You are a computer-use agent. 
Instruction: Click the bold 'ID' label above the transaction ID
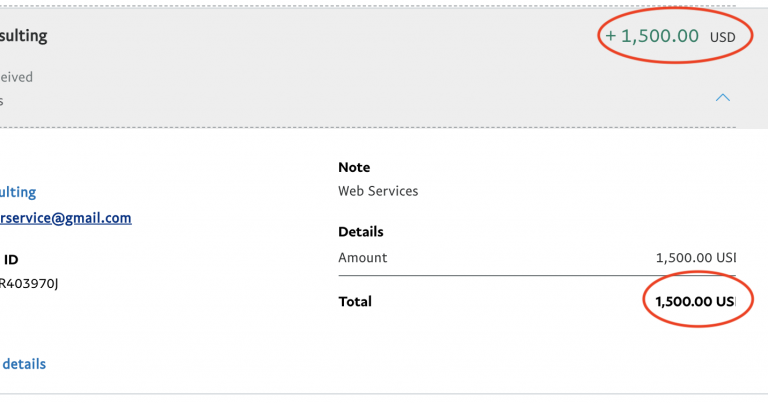pyautogui.click(x=11, y=259)
